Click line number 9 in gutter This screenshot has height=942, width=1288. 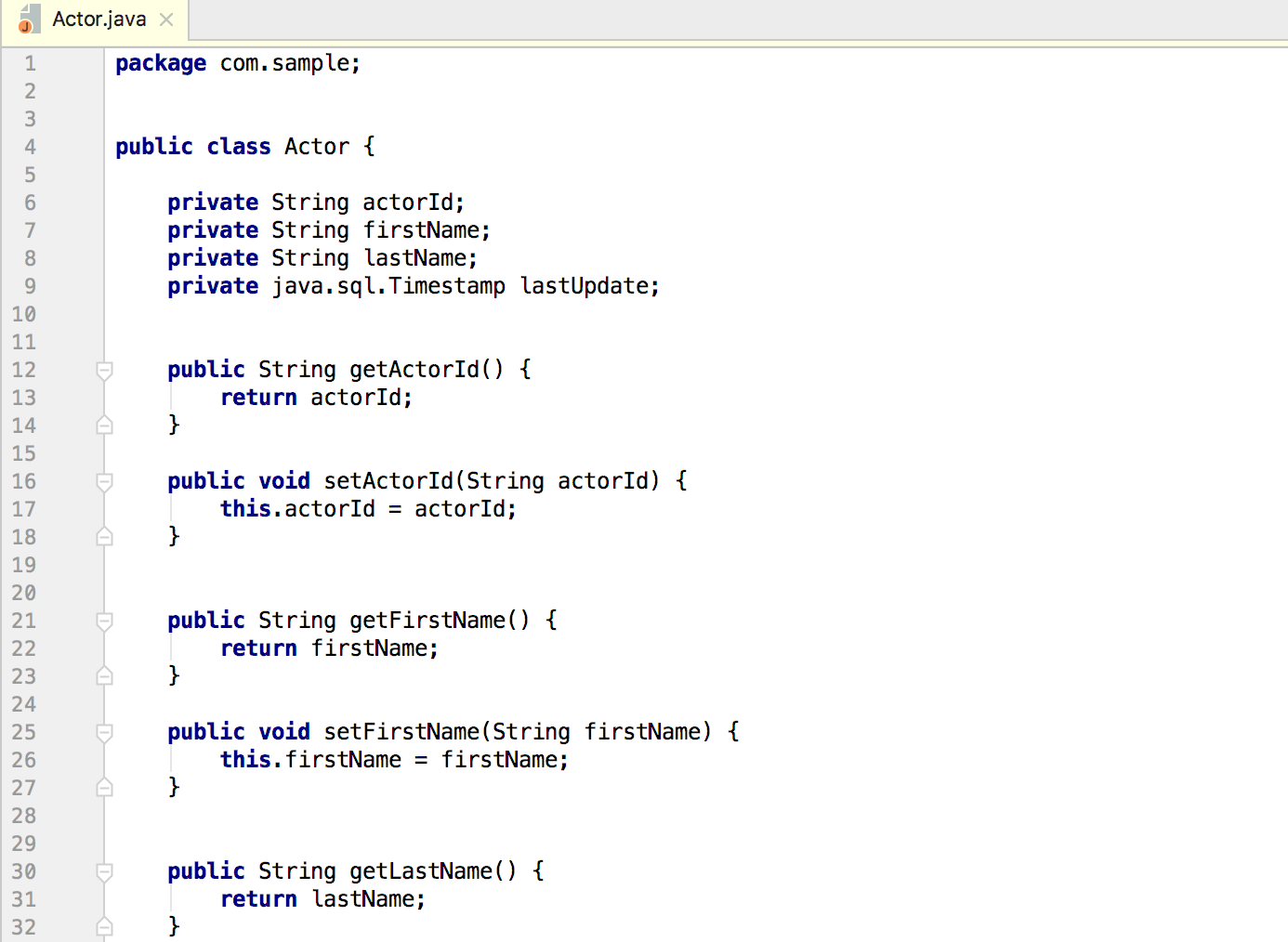[x=31, y=287]
